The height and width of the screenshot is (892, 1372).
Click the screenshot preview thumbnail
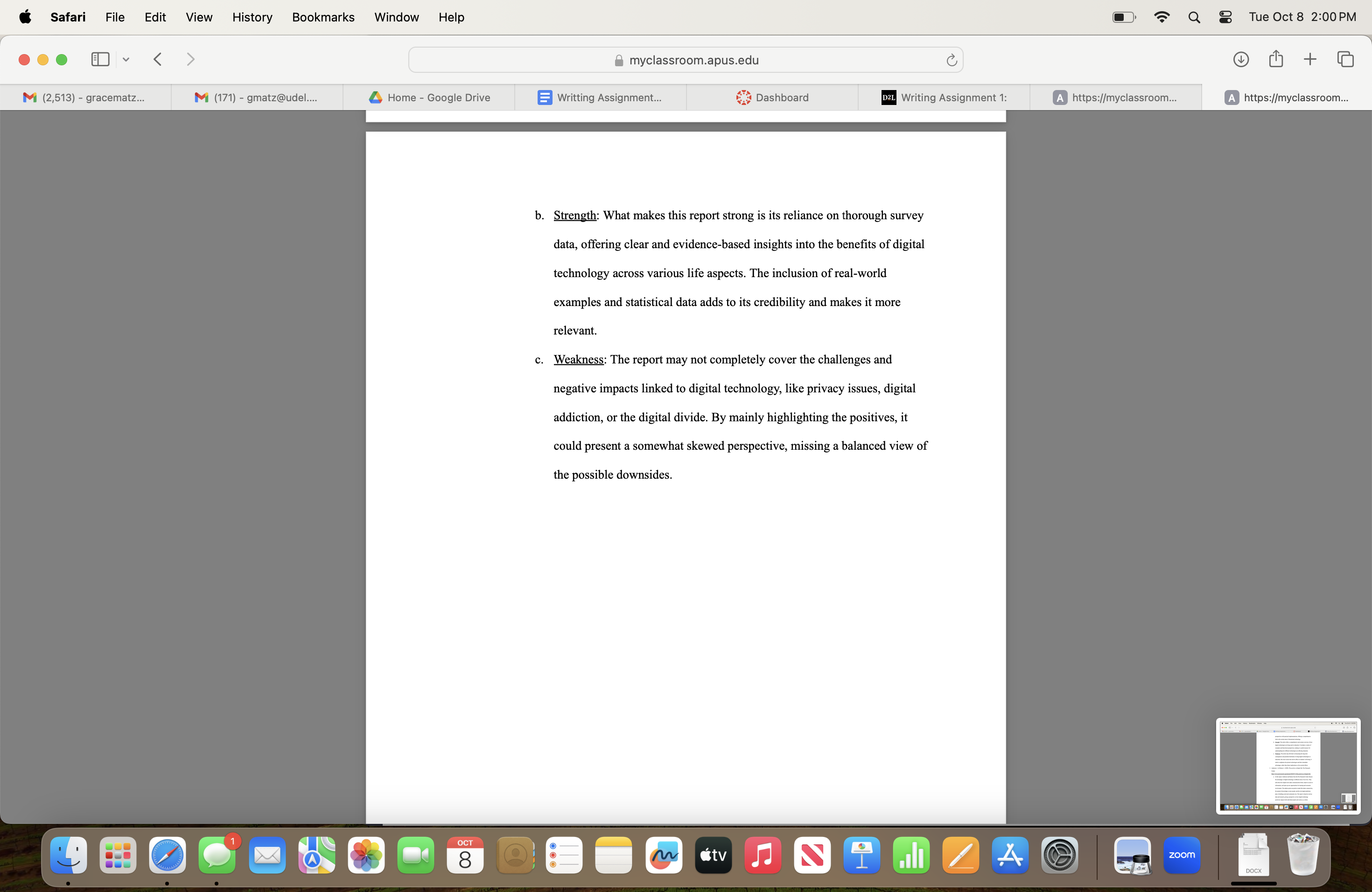pos(1287,767)
